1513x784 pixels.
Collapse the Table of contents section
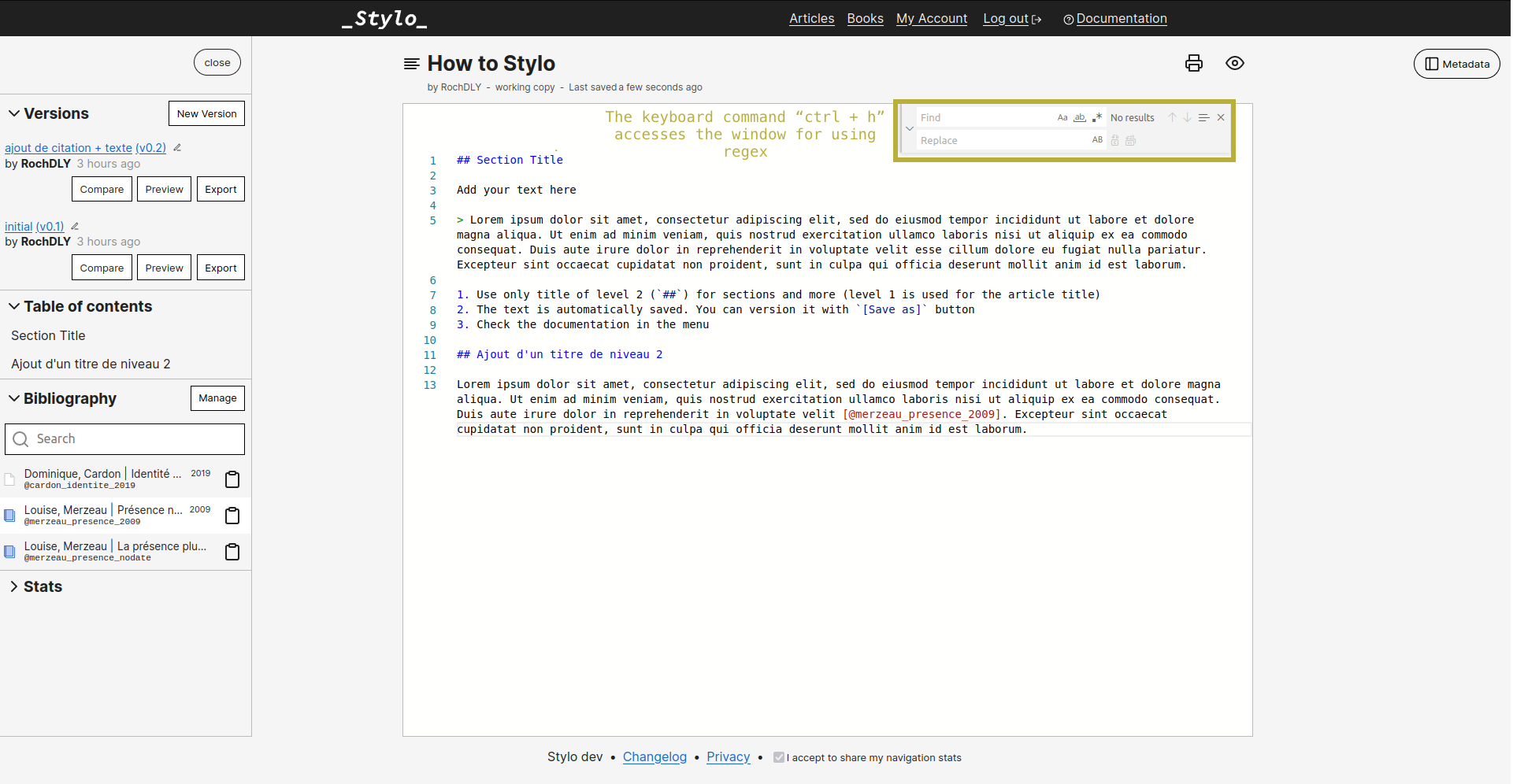tap(14, 306)
